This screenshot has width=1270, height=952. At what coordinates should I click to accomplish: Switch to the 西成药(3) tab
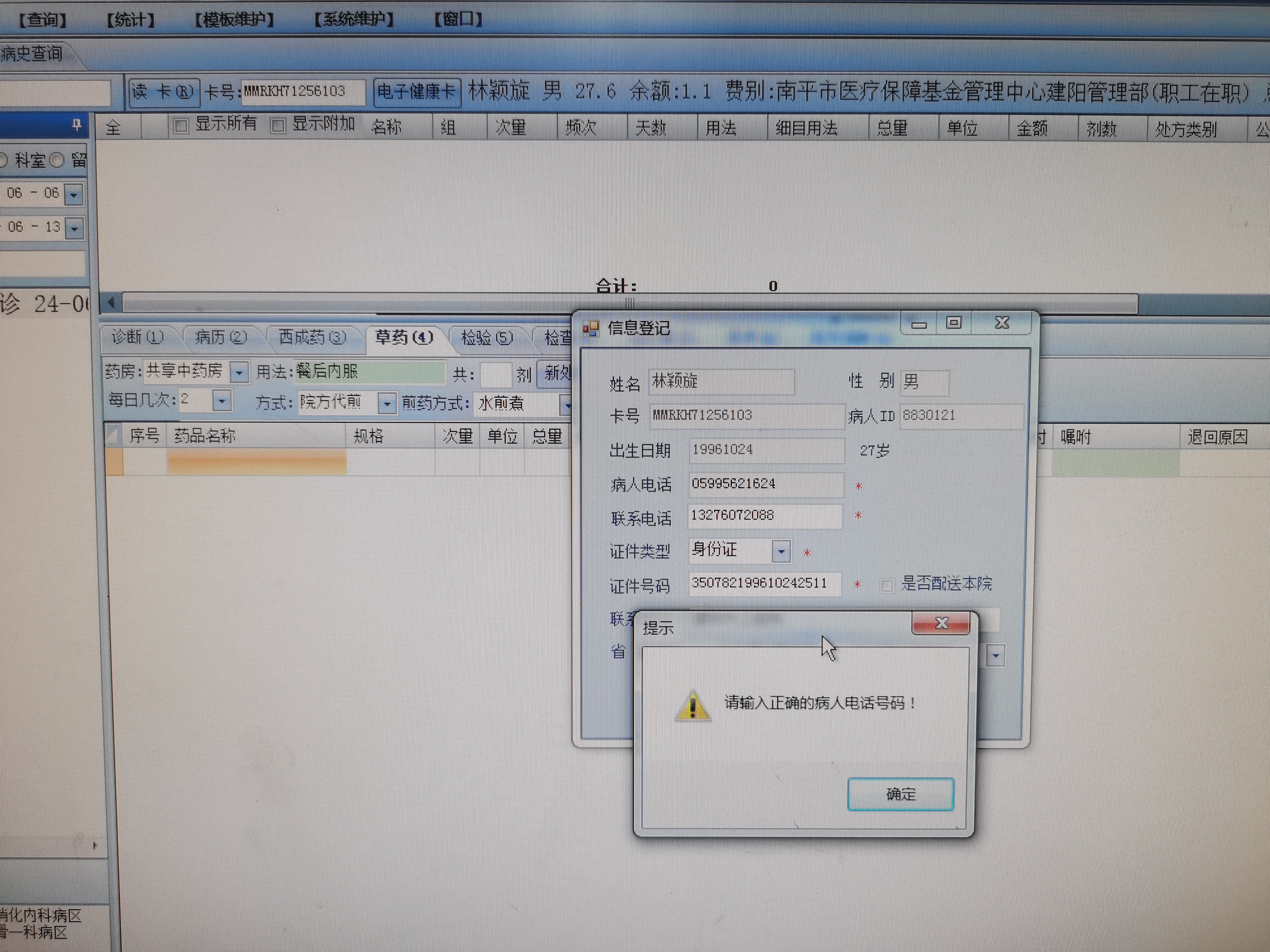[312, 338]
